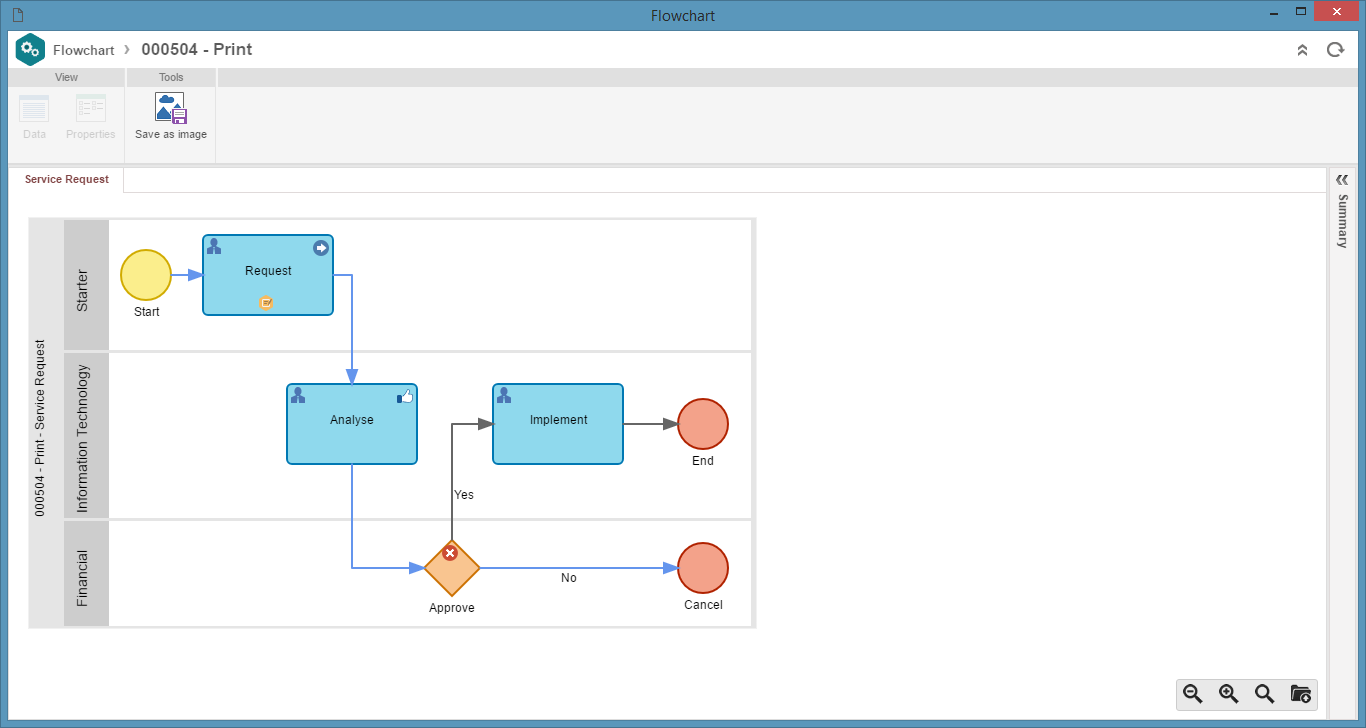This screenshot has width=1366, height=728.
Task: Select the End event circle
Action: (x=703, y=424)
